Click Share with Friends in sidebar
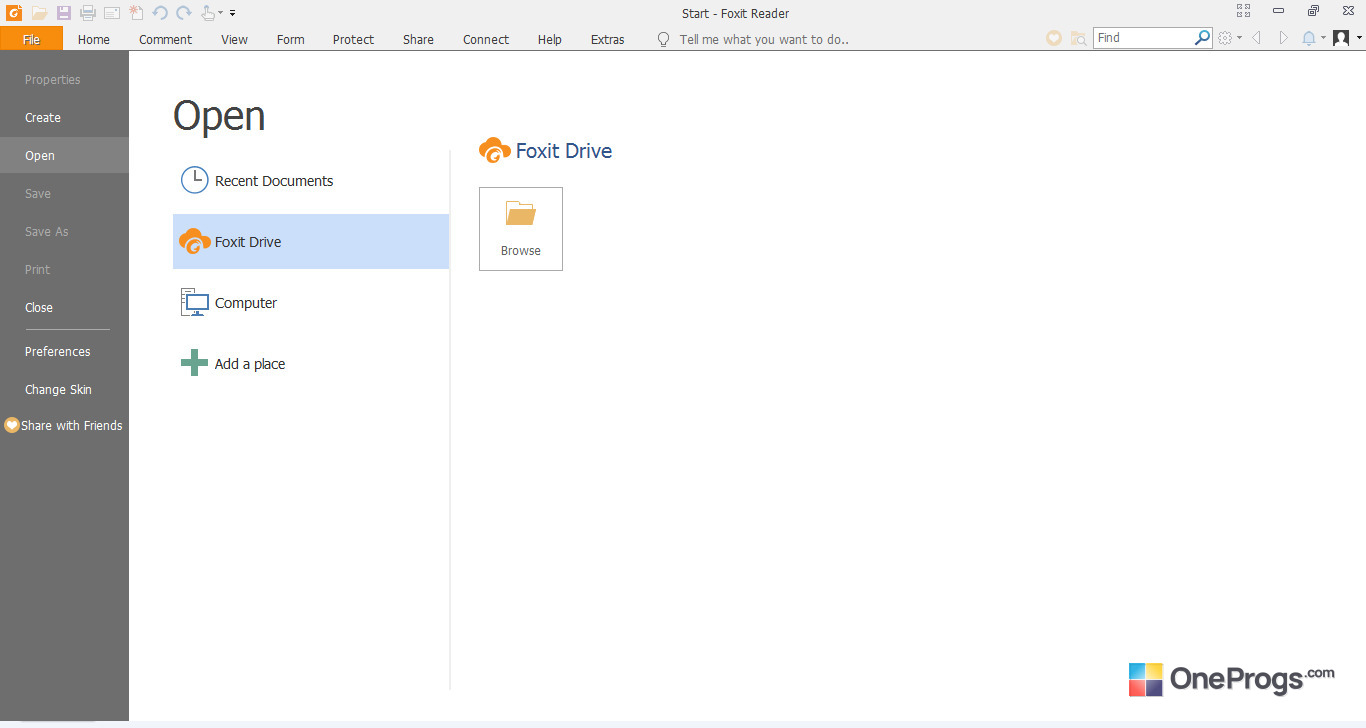The image size is (1366, 728). [72, 426]
